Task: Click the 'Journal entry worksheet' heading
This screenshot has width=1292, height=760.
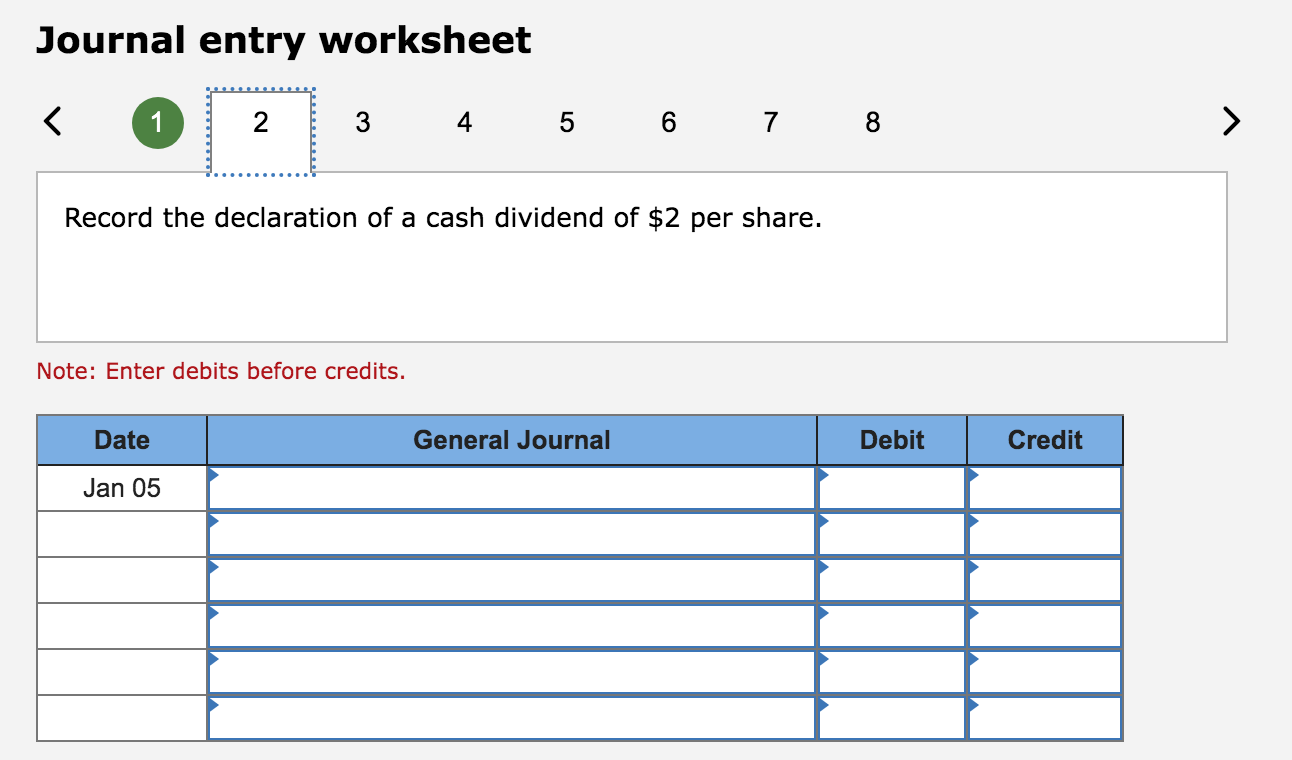Action: click(284, 41)
